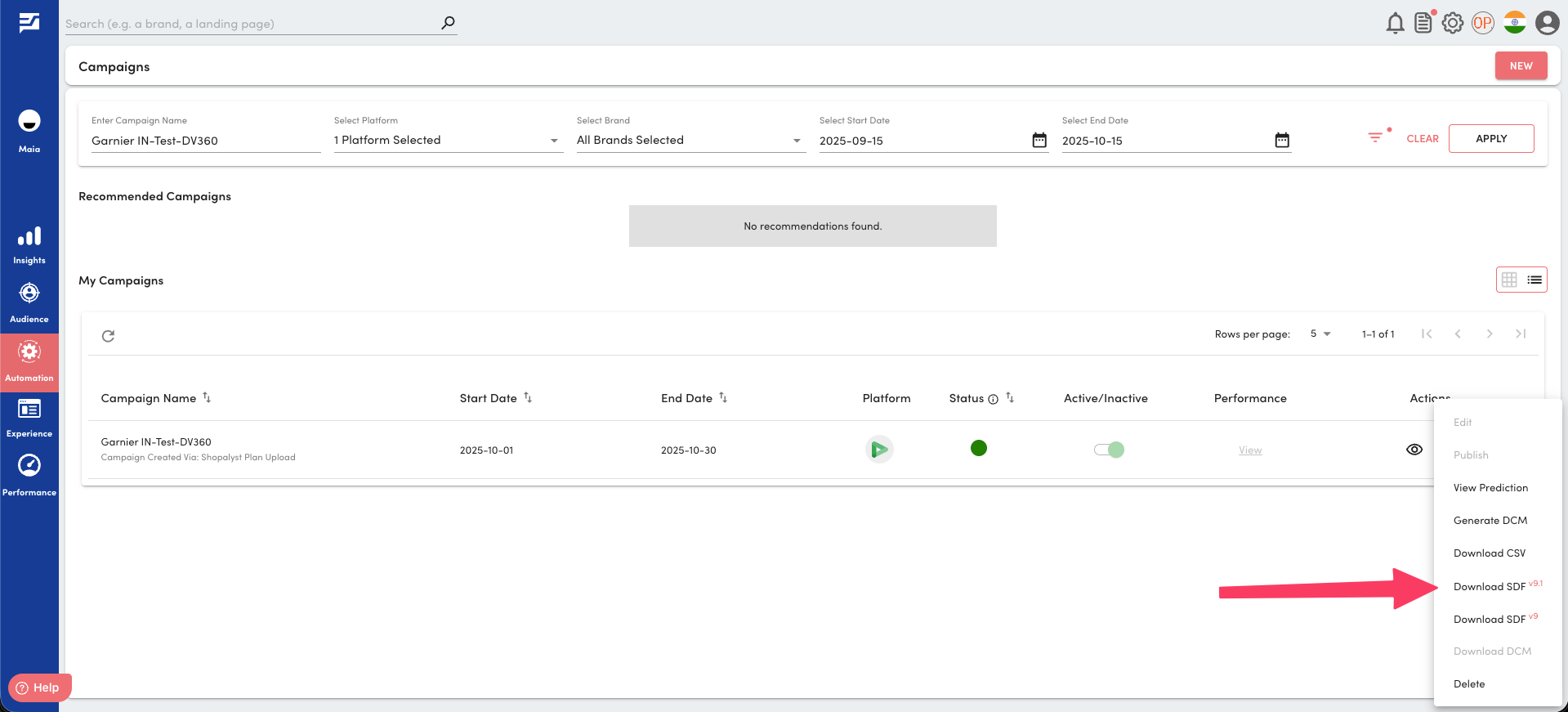This screenshot has height=712, width=1568.
Task: Click the DV360 platform icon in row
Action: coord(879,449)
